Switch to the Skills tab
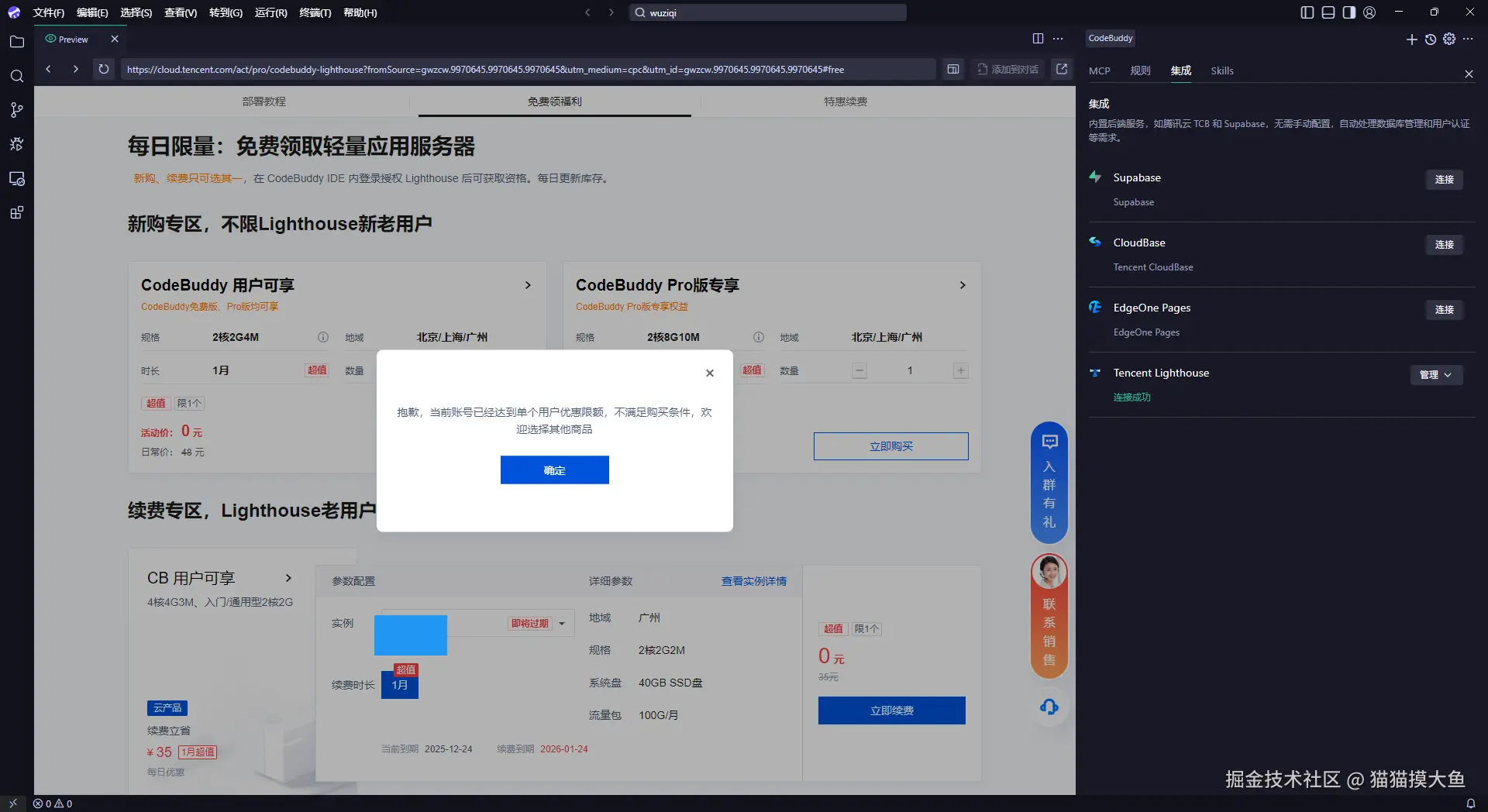Viewport: 1488px width, 812px height. (1222, 71)
